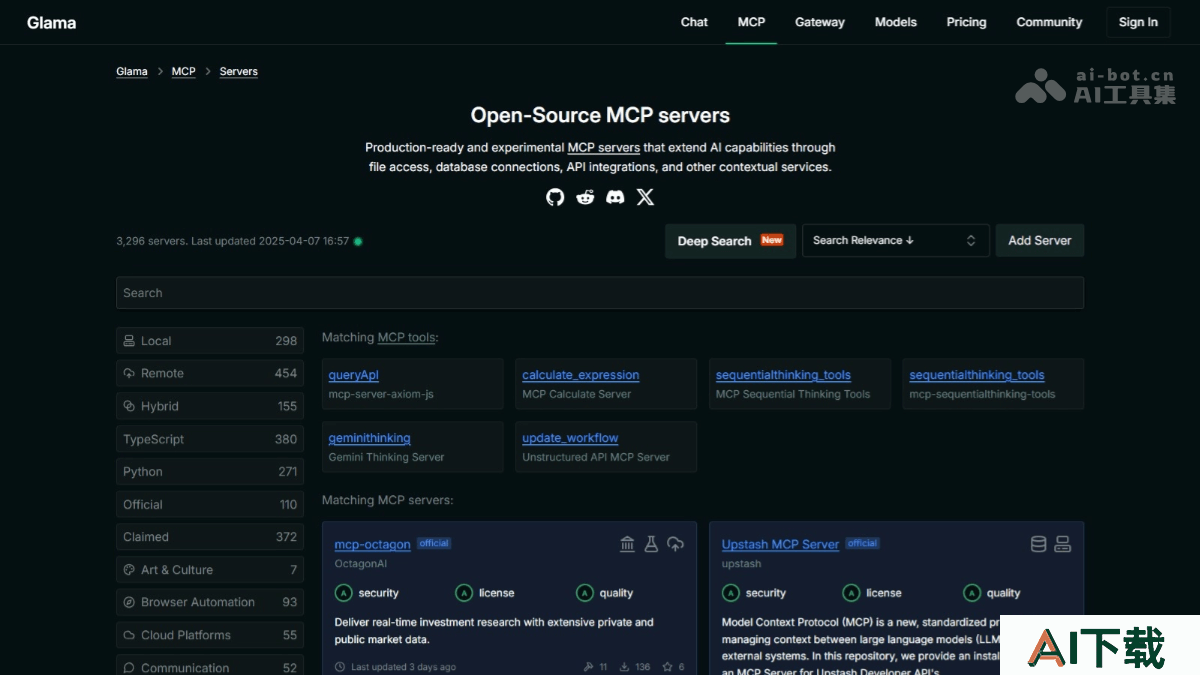Open the Reddit icon link
The height and width of the screenshot is (675, 1200).
pos(585,197)
